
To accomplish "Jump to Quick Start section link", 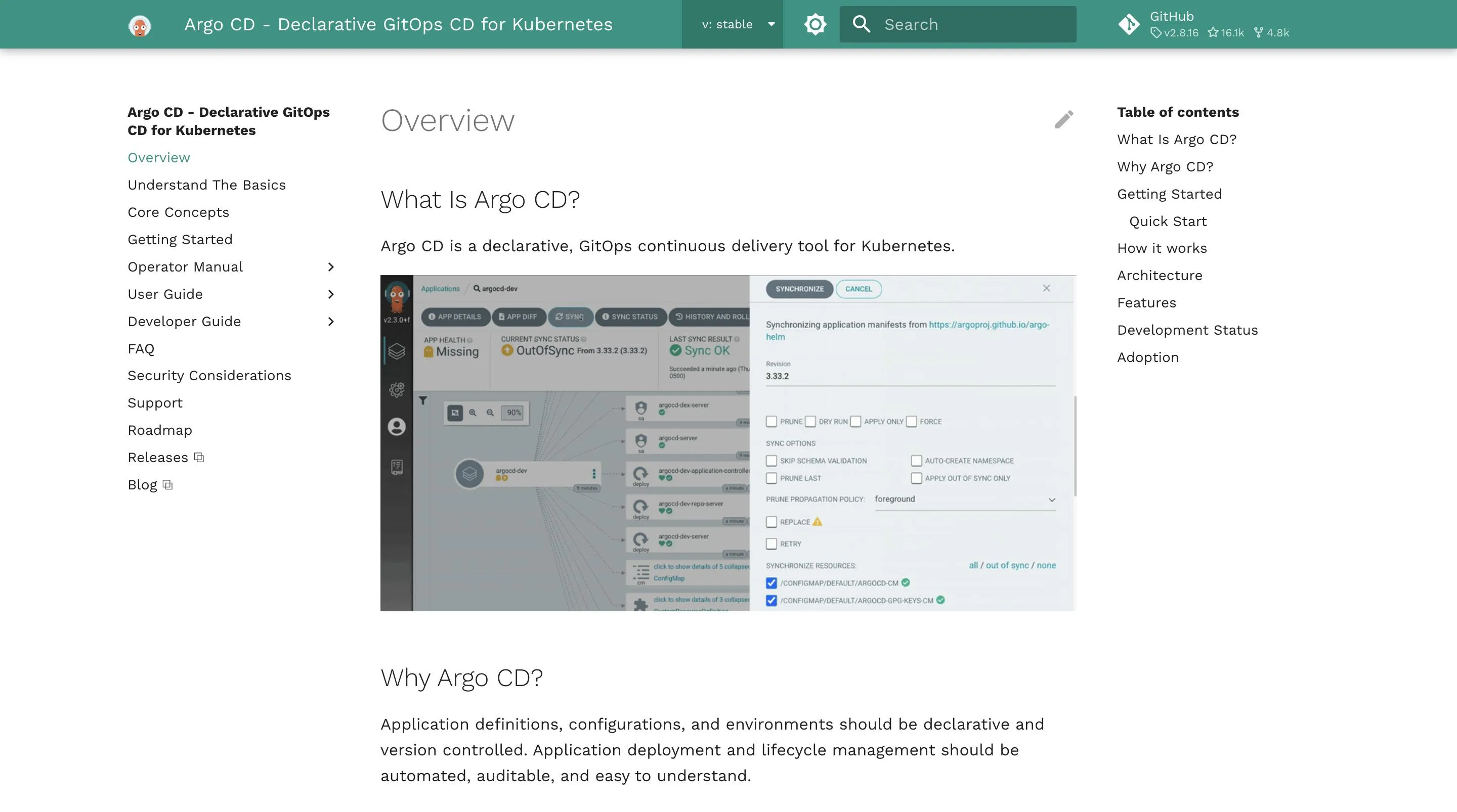I will pos(1168,221).
